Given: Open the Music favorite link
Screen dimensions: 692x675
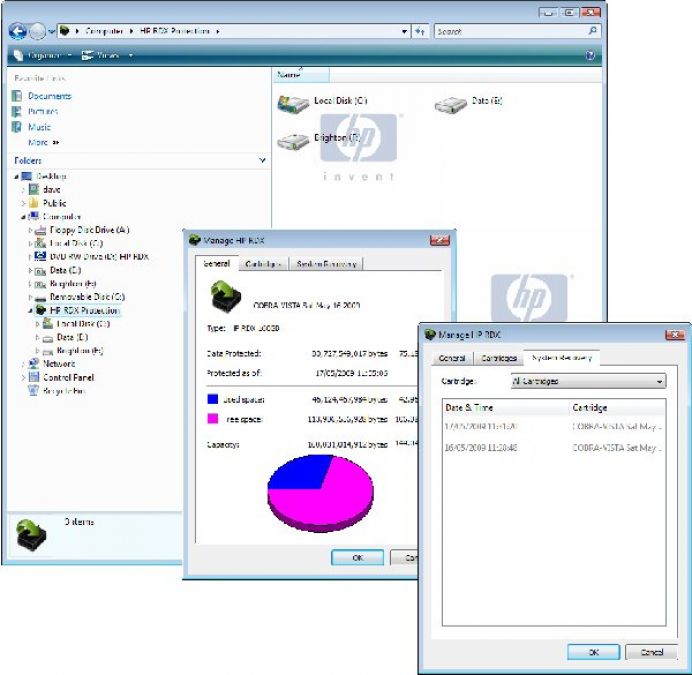Looking at the screenshot, I should pyautogui.click(x=39, y=127).
